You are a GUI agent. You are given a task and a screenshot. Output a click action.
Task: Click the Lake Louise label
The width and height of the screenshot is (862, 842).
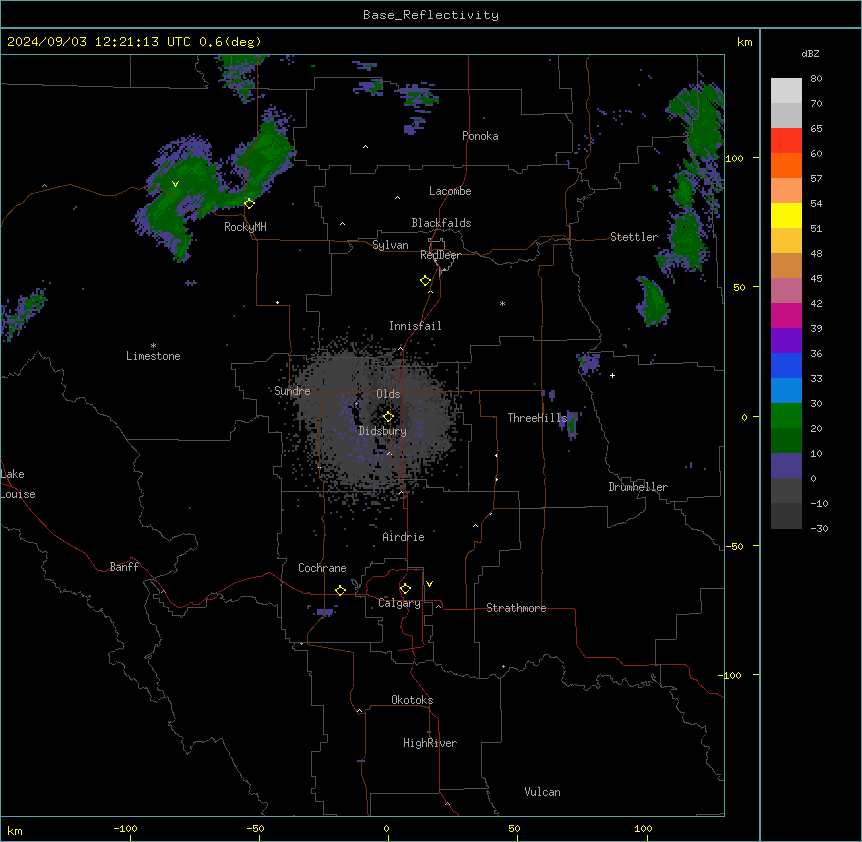pos(18,484)
